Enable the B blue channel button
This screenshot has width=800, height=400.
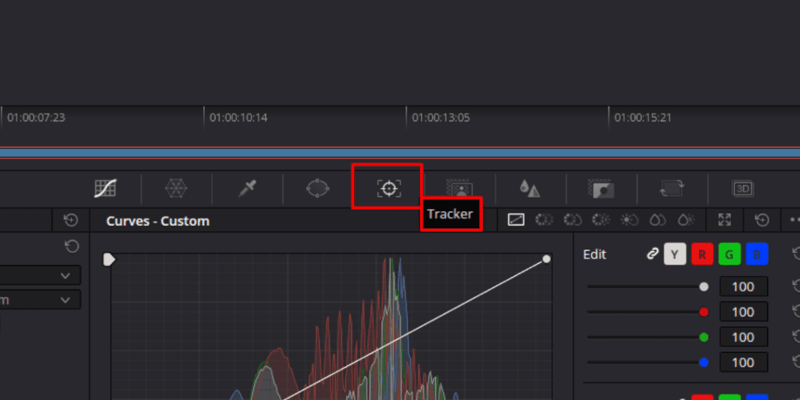pyautogui.click(x=757, y=255)
